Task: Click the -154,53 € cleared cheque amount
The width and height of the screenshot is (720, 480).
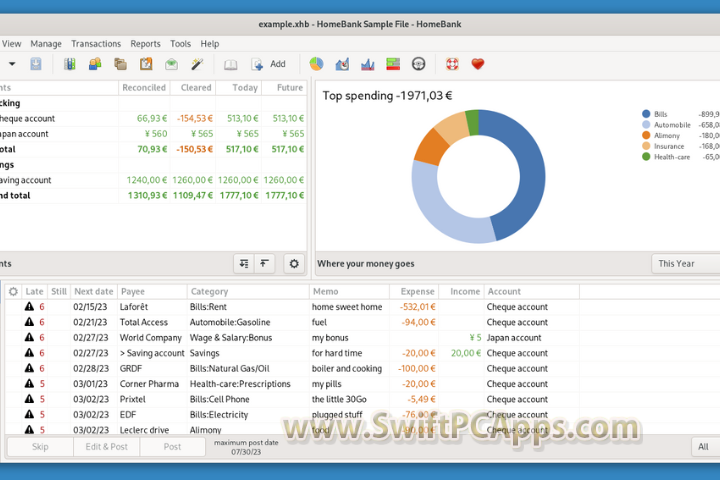Action: click(x=195, y=119)
